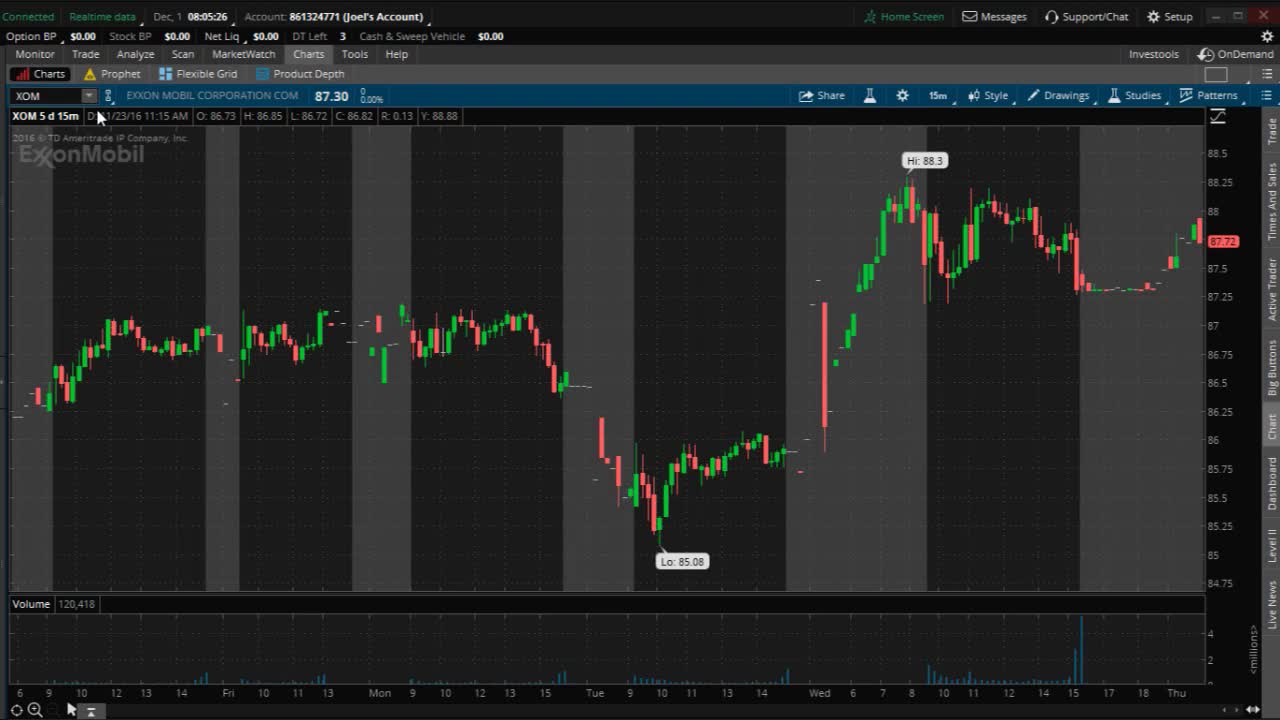Click the price scale auto-fit icon

(x=1218, y=117)
